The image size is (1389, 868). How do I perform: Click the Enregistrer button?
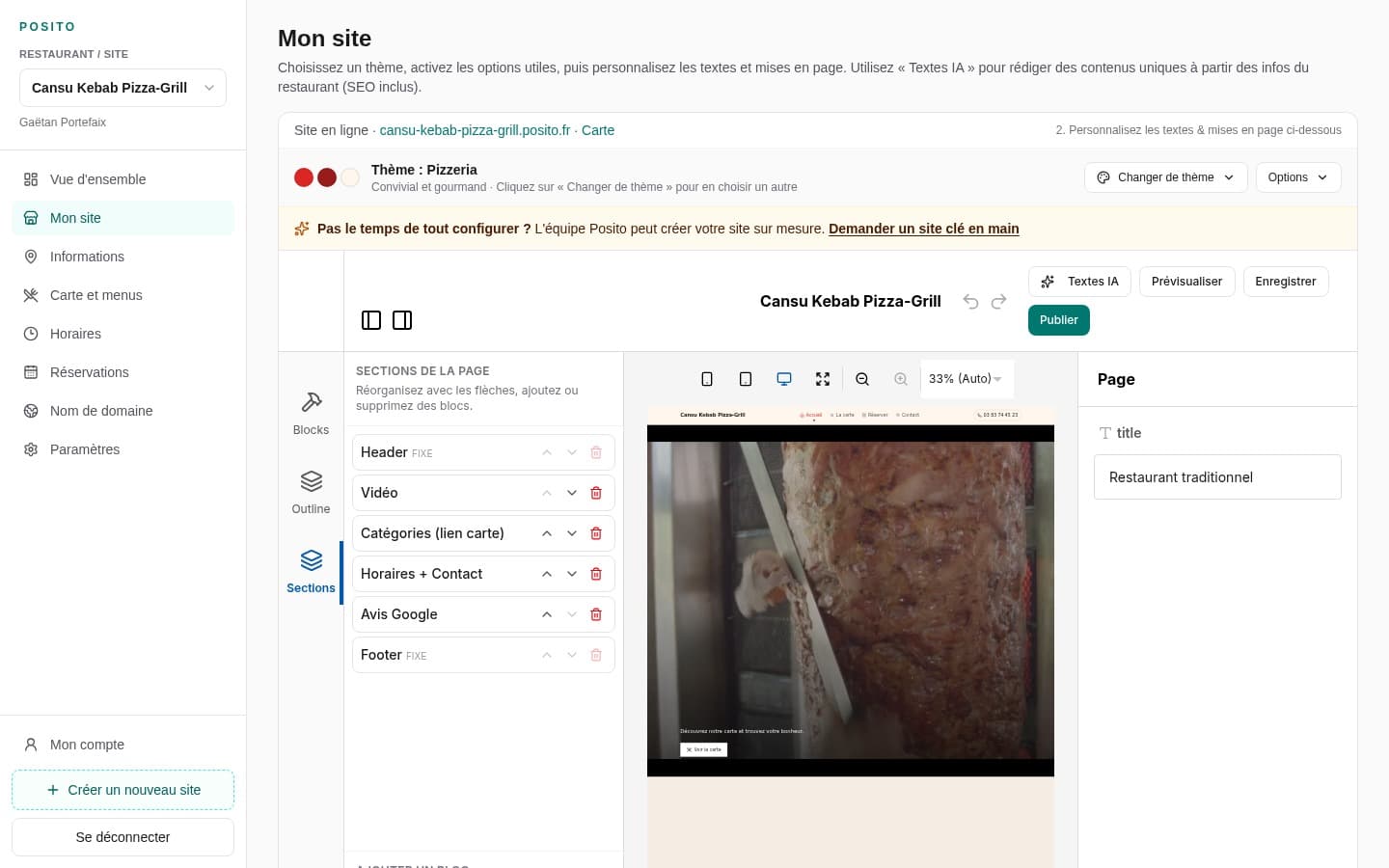click(1286, 282)
